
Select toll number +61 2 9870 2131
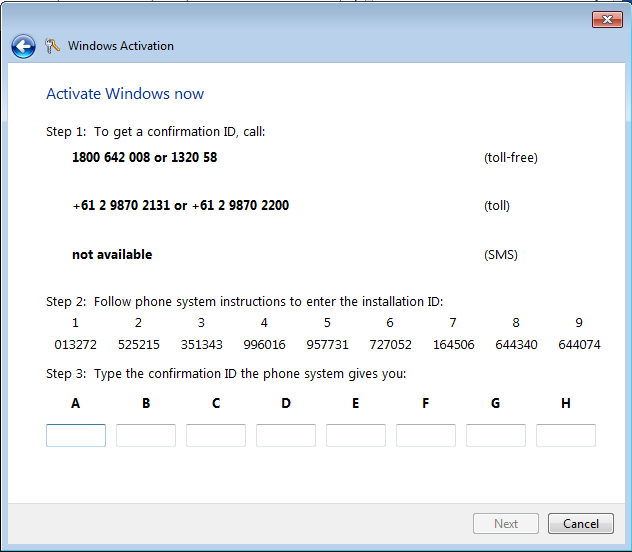(x=121, y=205)
